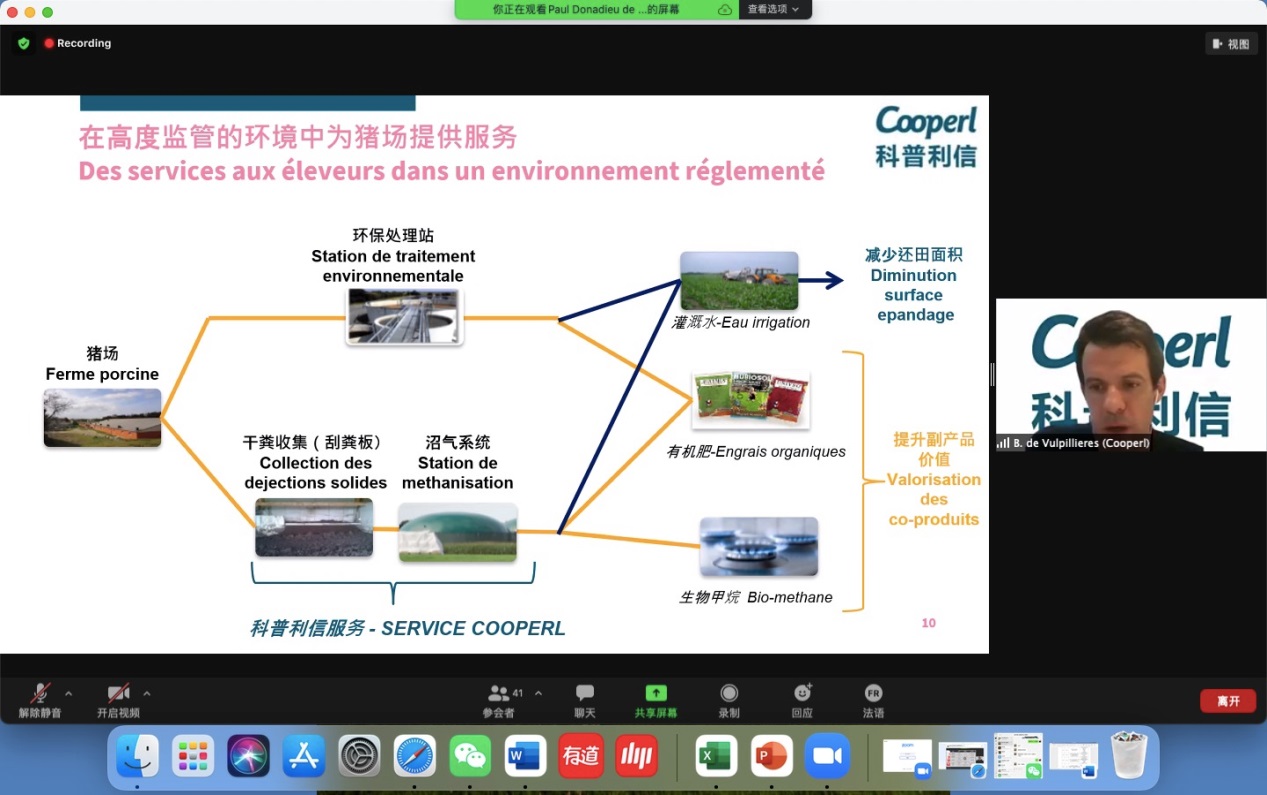Open Siri in the Dock
The height and width of the screenshot is (795, 1267).
248,756
